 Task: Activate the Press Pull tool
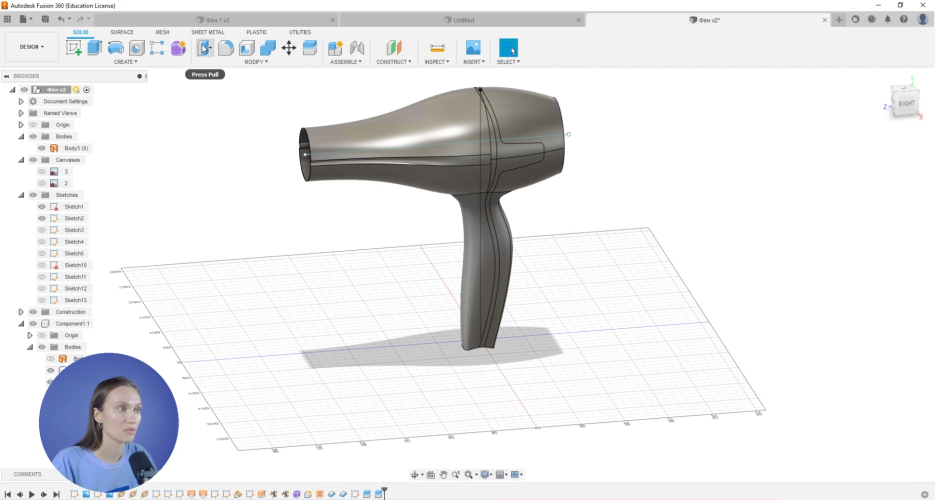pyautogui.click(x=205, y=48)
